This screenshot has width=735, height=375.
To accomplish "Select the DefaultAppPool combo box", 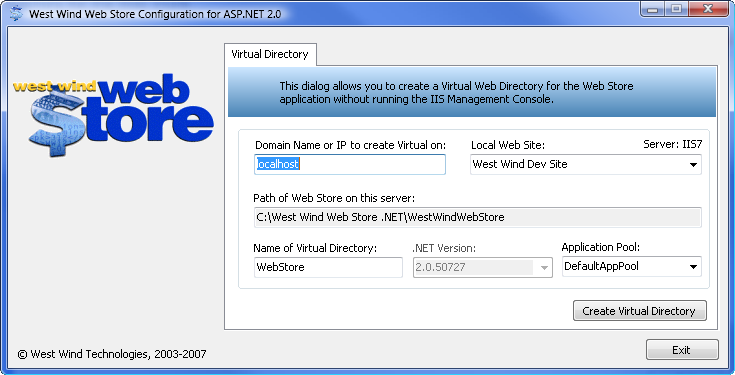I will tap(631, 267).
